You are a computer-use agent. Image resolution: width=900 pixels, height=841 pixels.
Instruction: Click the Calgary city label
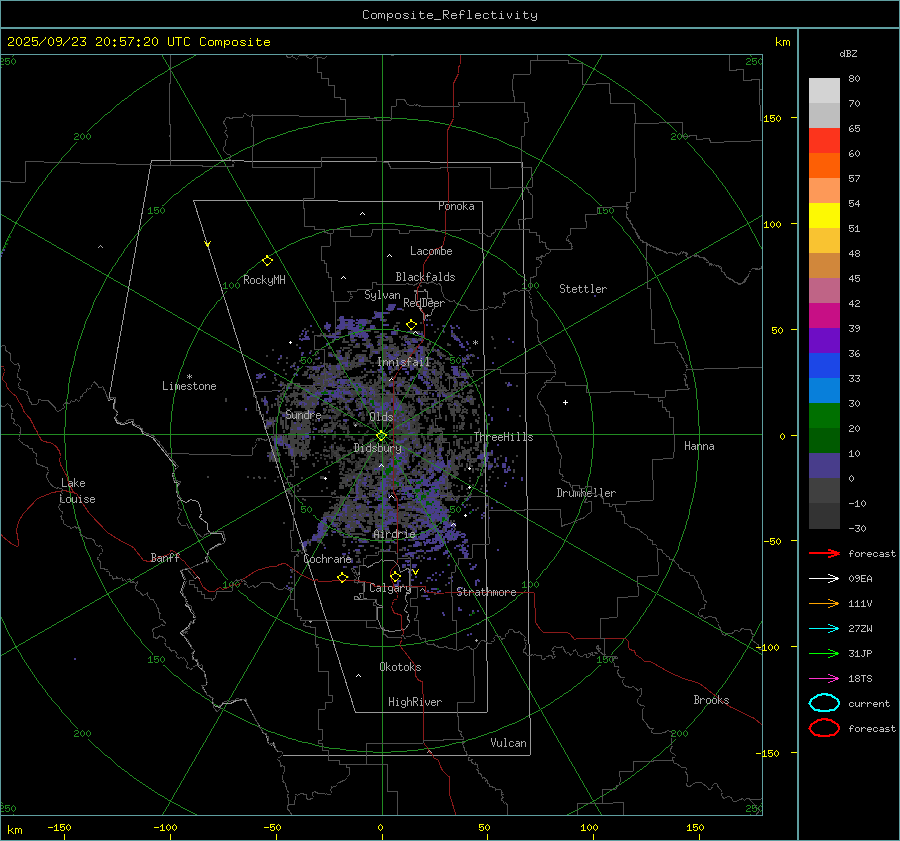click(x=389, y=589)
